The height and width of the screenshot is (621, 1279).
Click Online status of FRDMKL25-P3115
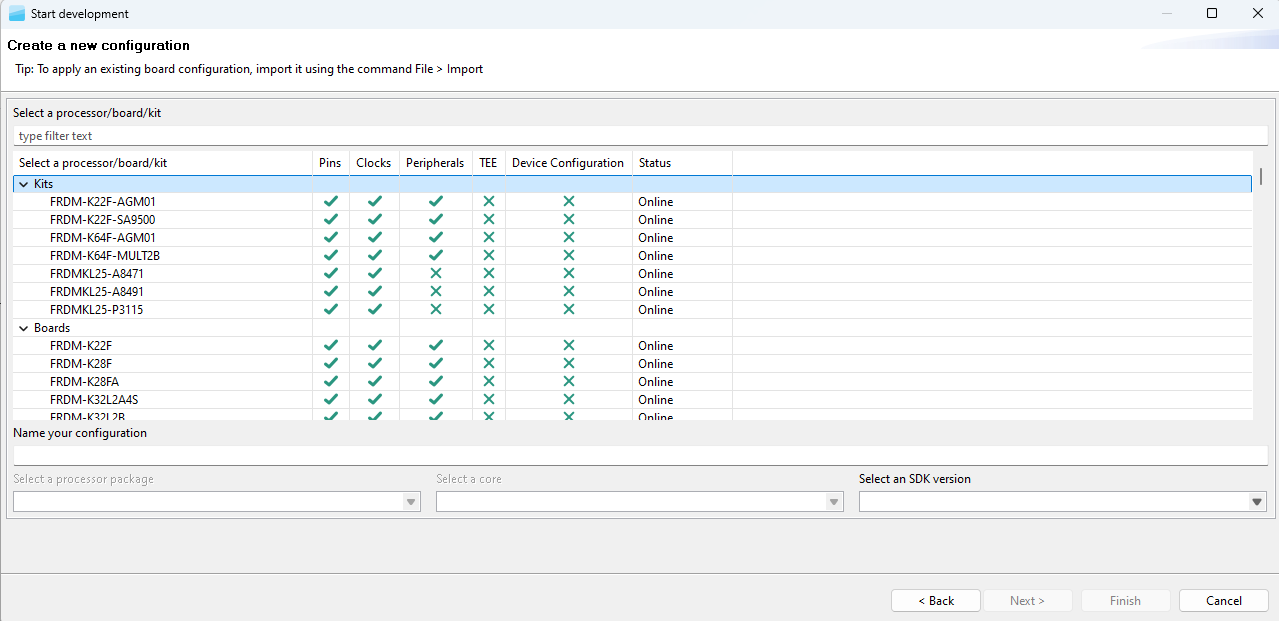[x=656, y=309]
